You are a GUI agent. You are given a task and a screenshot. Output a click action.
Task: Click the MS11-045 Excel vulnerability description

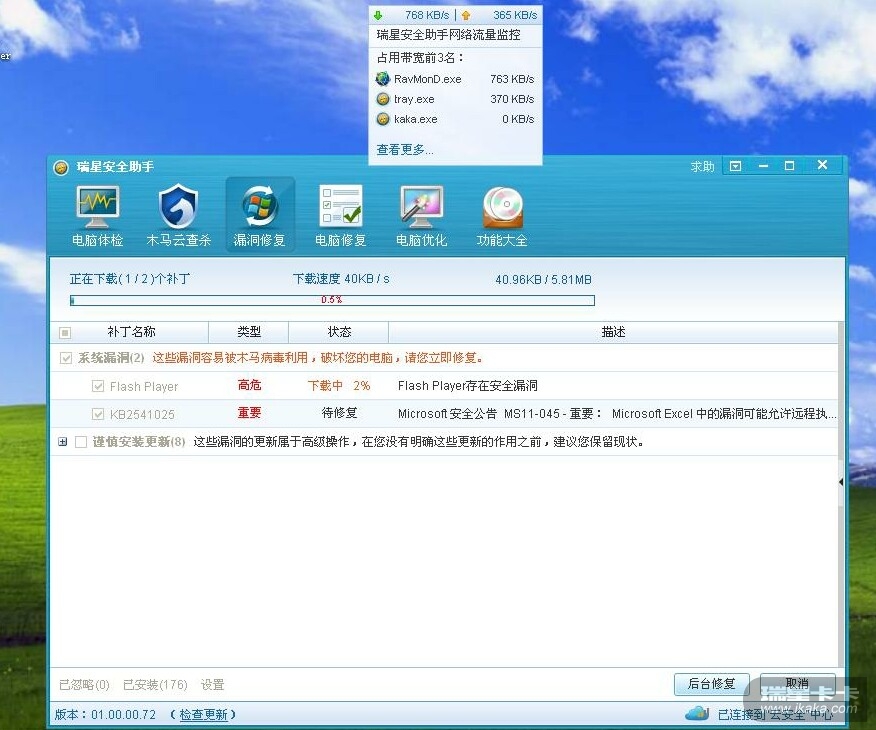[x=617, y=414]
